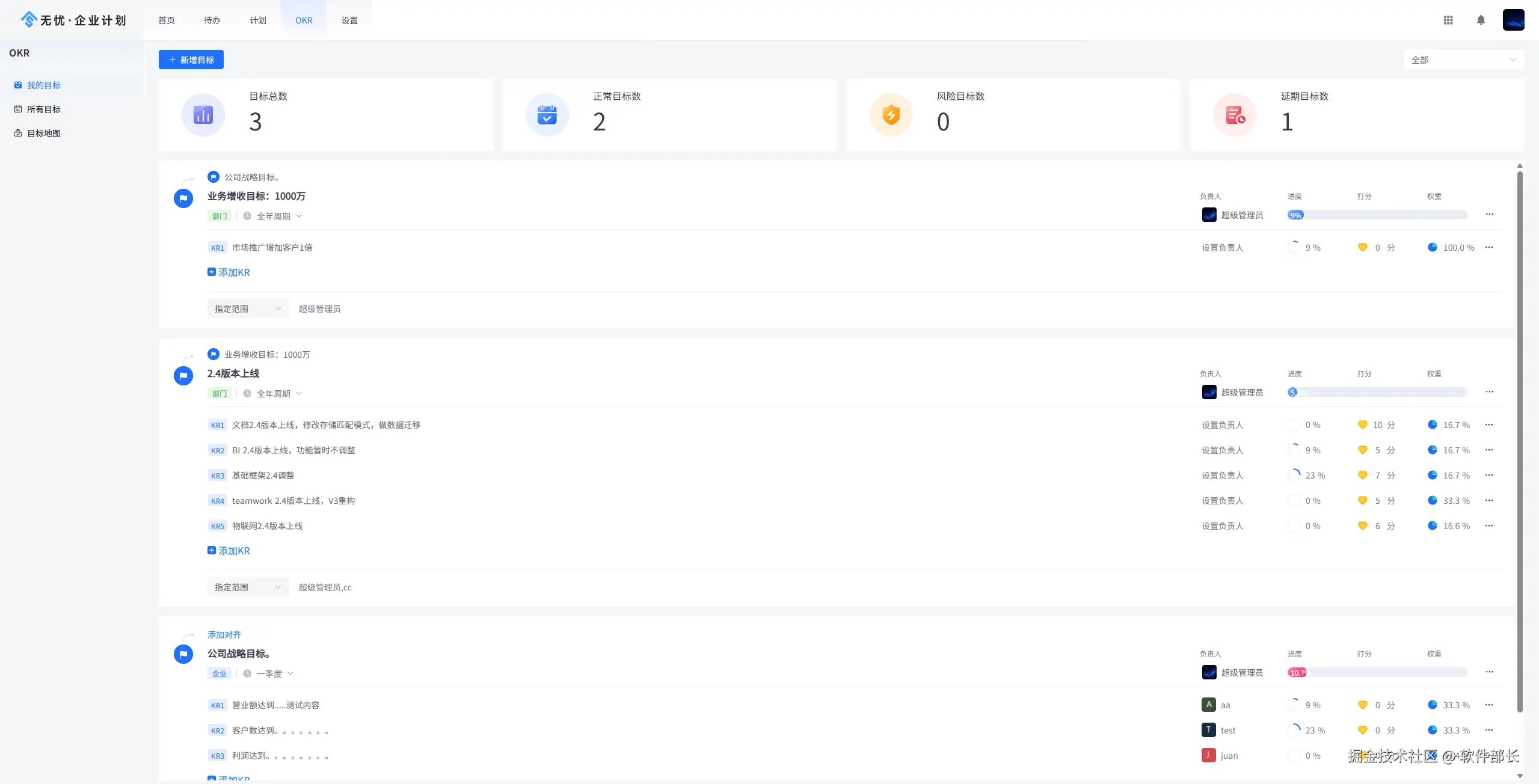Image resolution: width=1539 pixels, height=784 pixels.
Task: Click the 10.7% progress bar of 公司战略目标
Action: pyautogui.click(x=1297, y=673)
